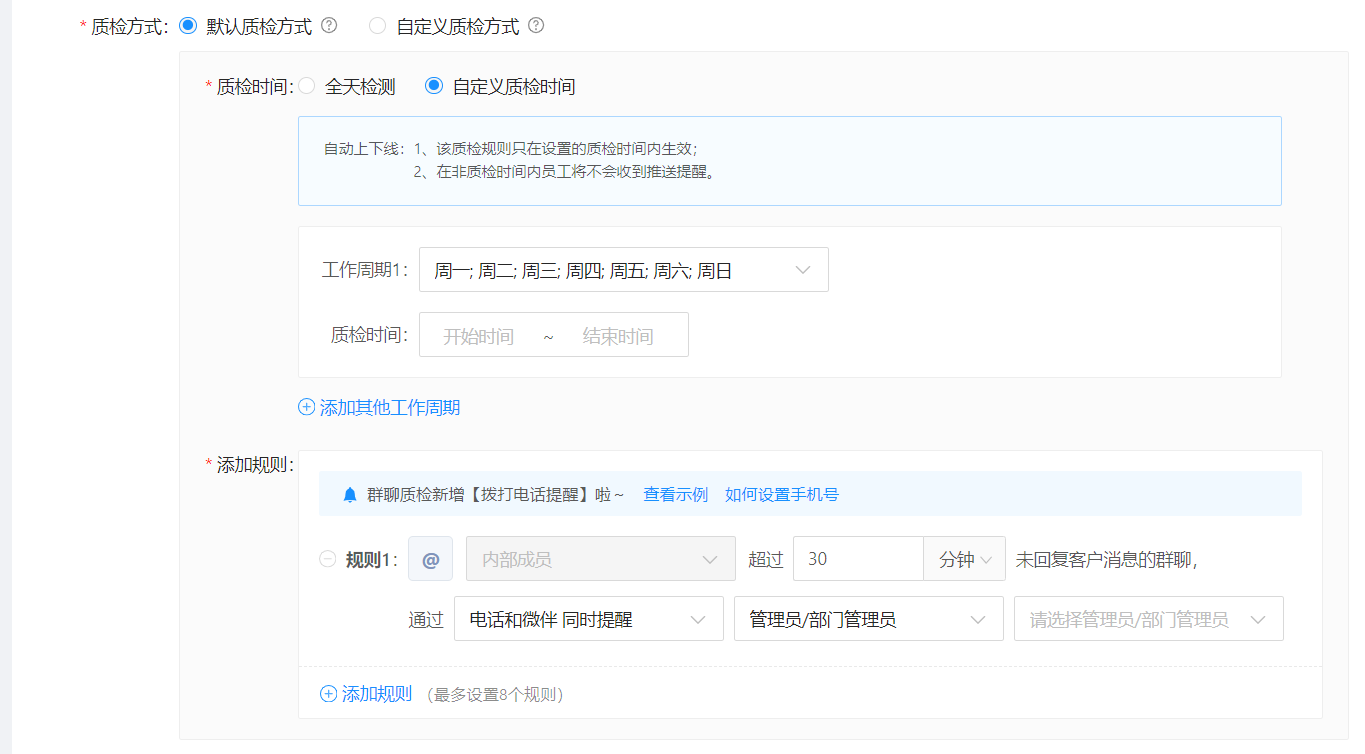Open the 分钟 time unit dropdown
Screen dimensions: 1365x754
[x=964, y=559]
